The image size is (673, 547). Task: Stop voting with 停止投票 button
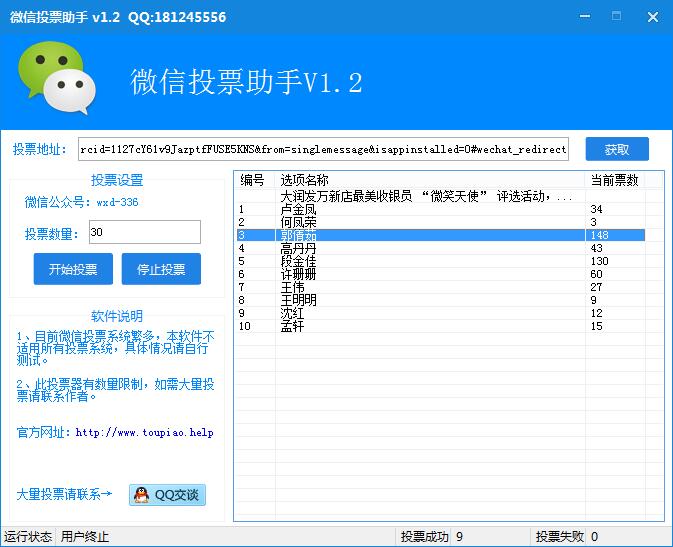tap(160, 269)
